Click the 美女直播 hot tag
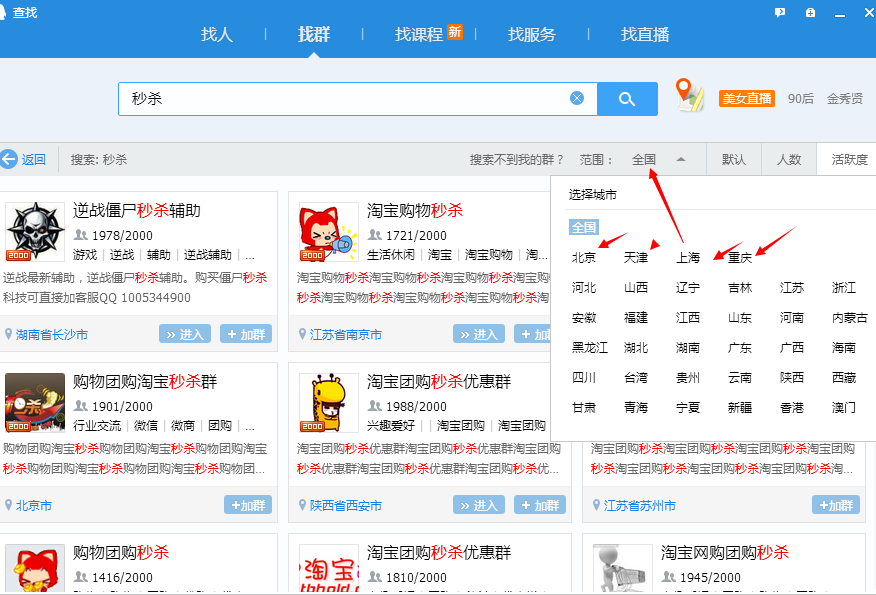The height and width of the screenshot is (595, 876). [x=746, y=98]
